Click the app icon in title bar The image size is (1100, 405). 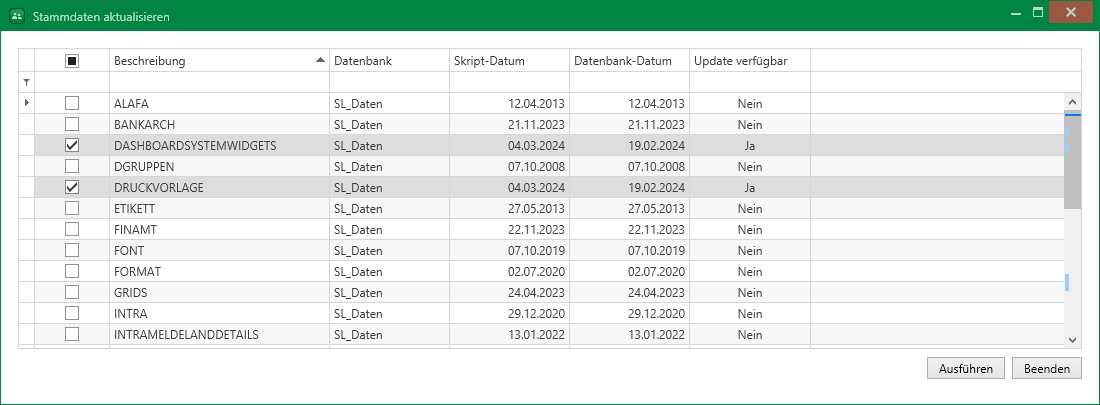tap(15, 15)
